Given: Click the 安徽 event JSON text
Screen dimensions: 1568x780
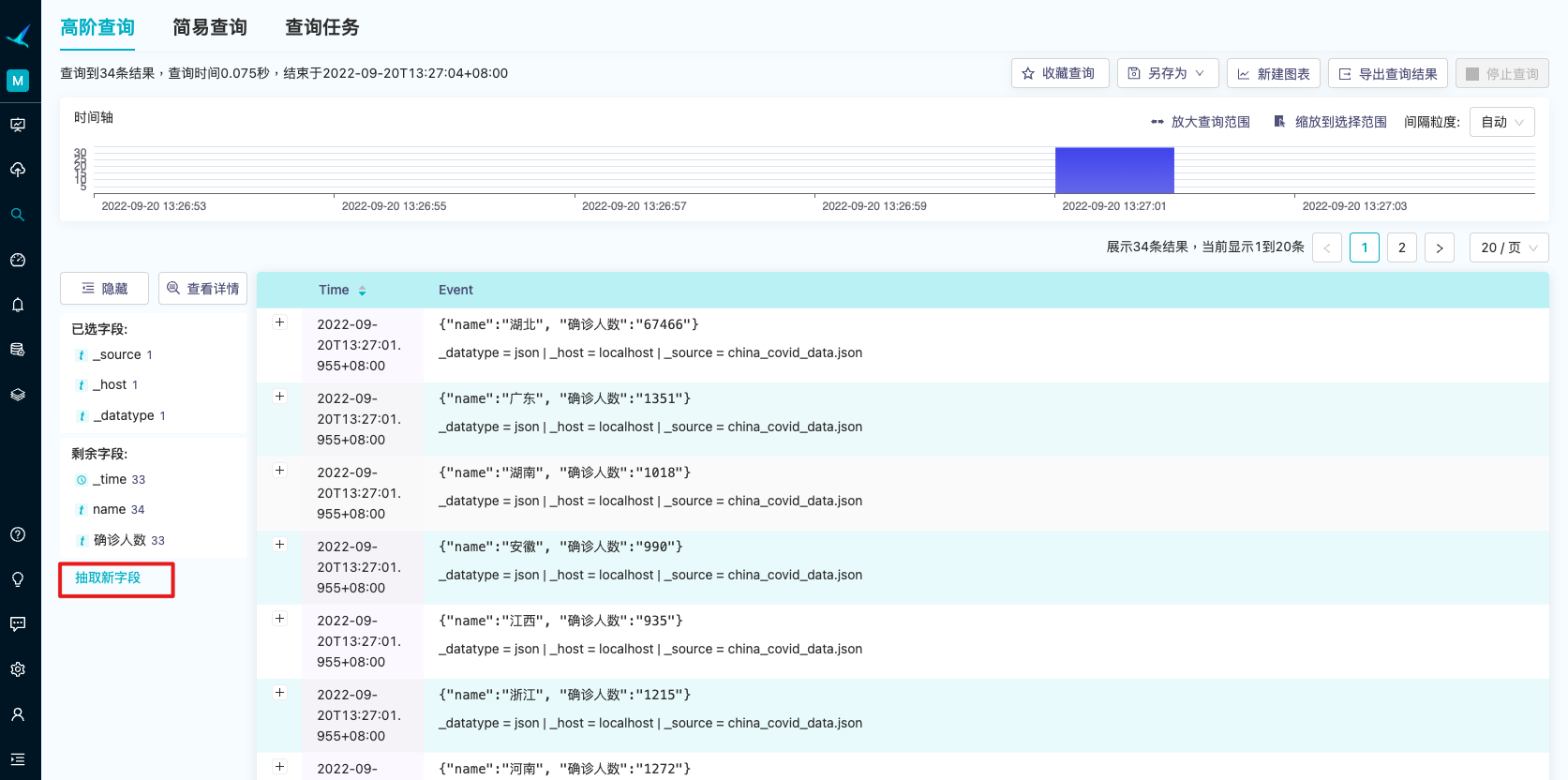Looking at the screenshot, I should 561,547.
